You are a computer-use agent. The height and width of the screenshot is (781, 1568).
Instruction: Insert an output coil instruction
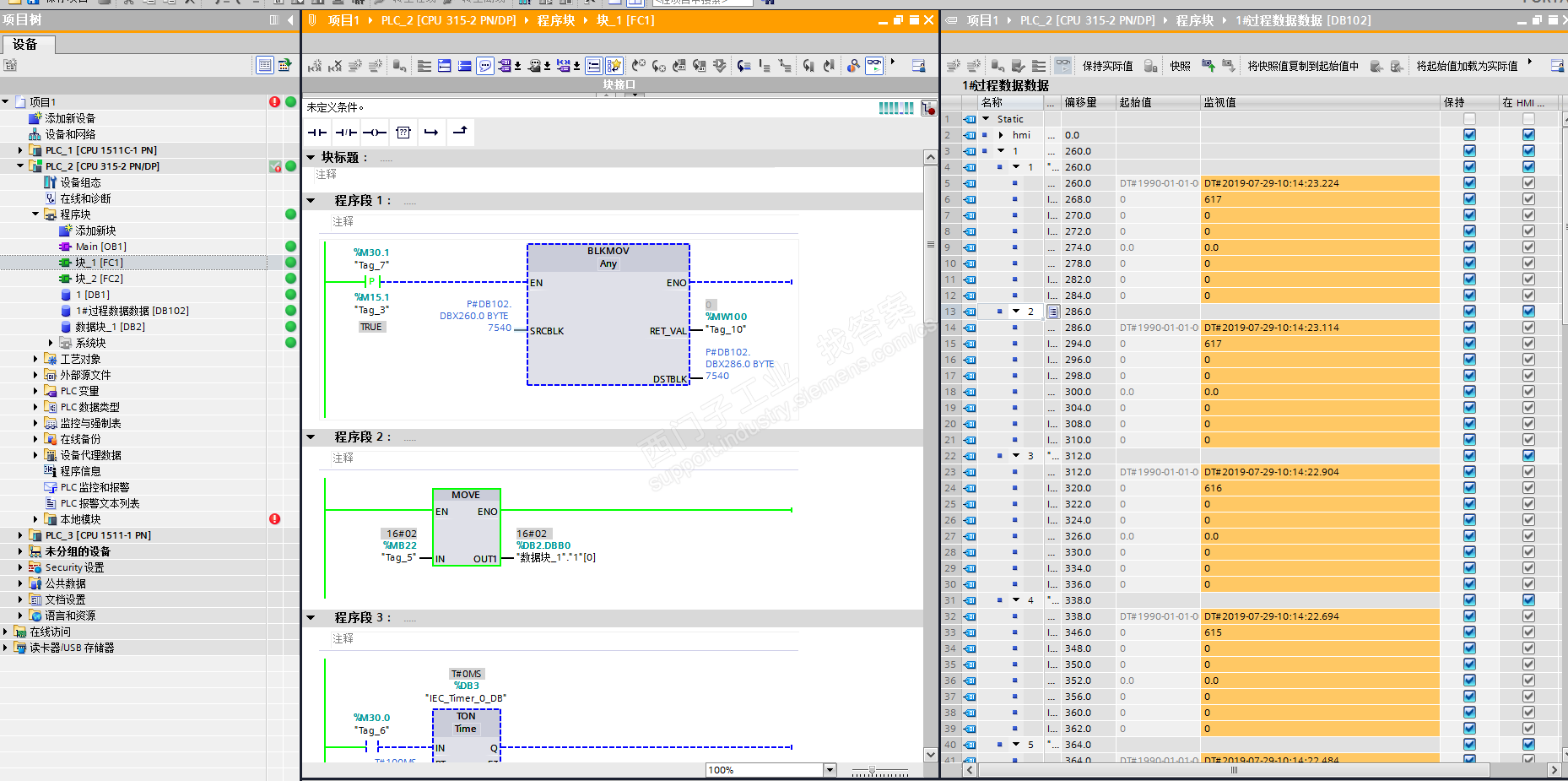pyautogui.click(x=374, y=133)
